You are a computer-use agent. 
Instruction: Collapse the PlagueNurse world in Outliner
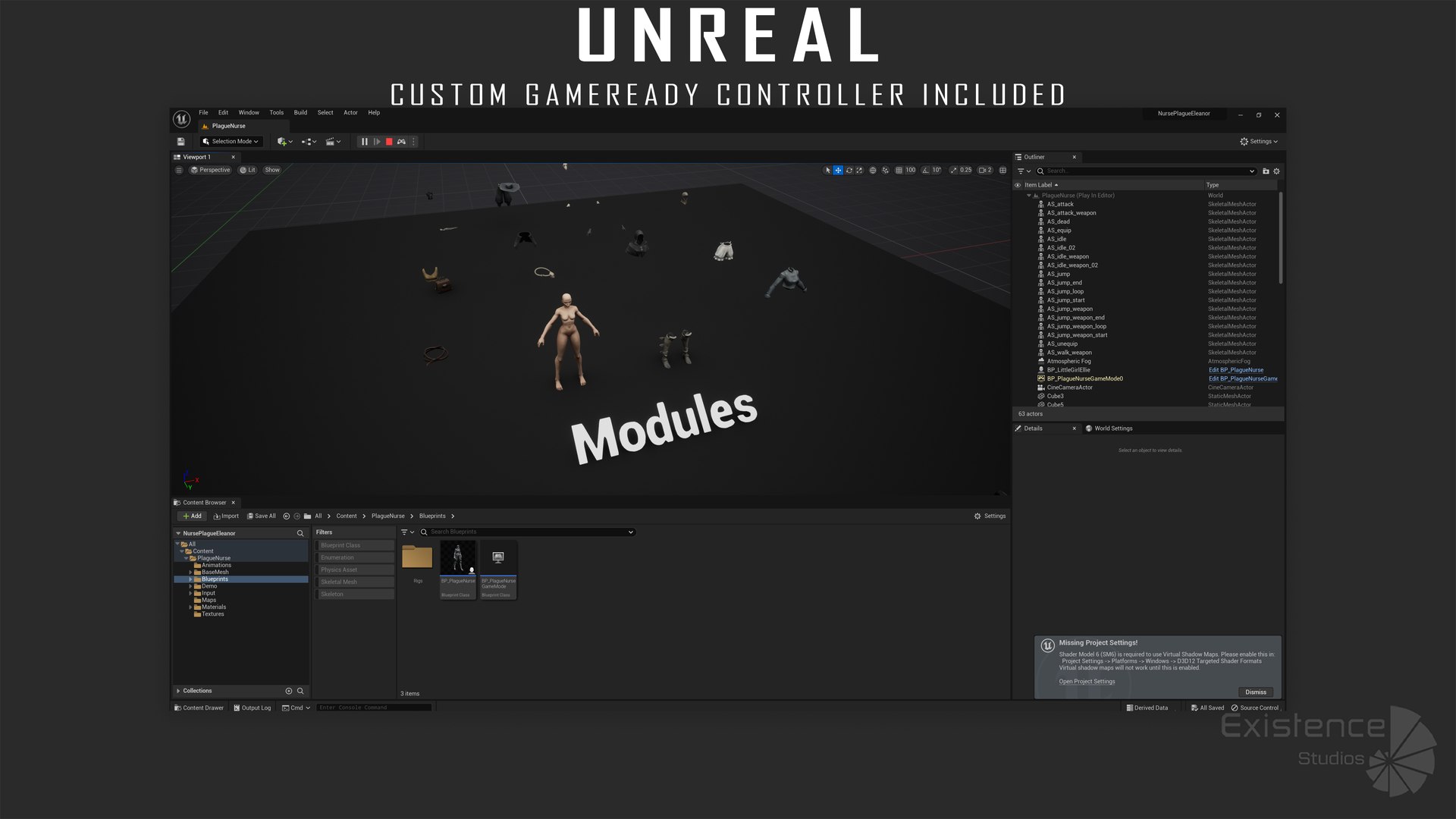(1029, 196)
